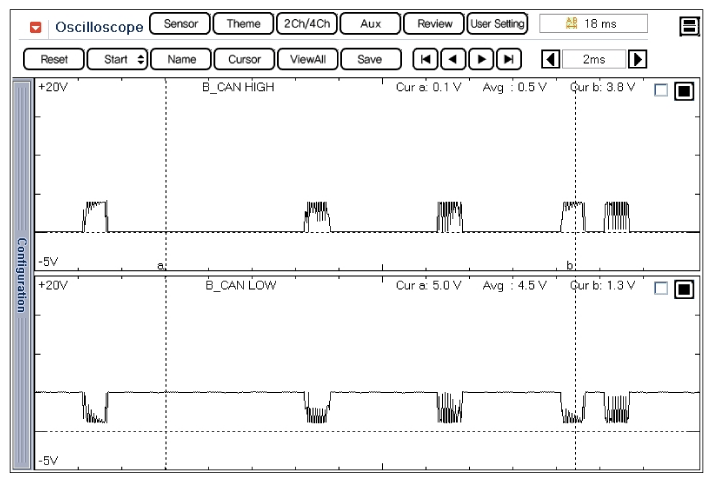Screen dimensions: 713x482
Task: Click Avg : 0.5 V reading
Action: pos(514,87)
